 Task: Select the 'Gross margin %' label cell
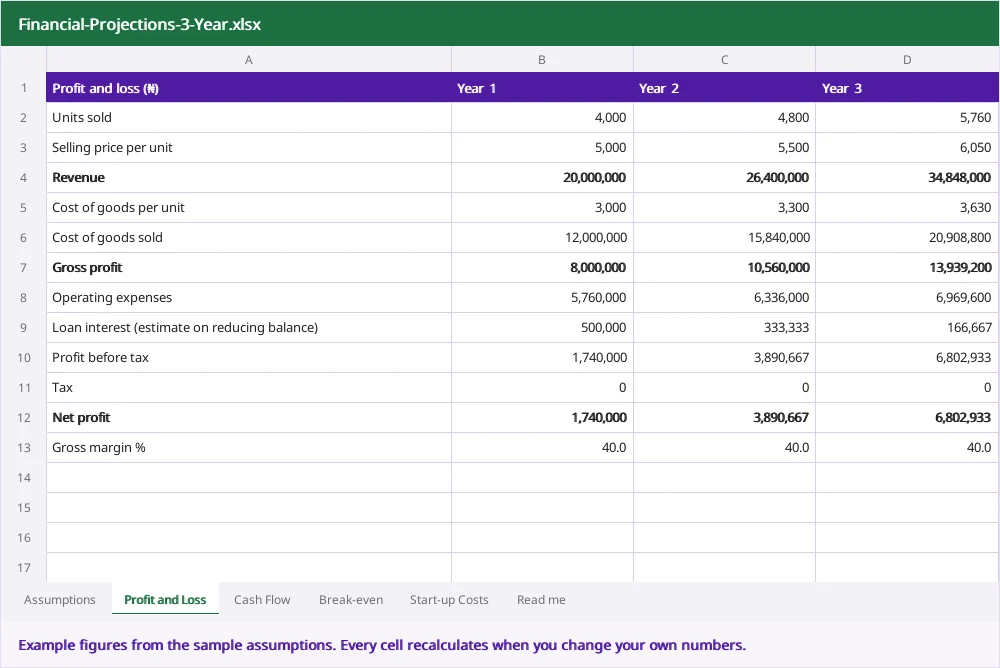point(249,447)
